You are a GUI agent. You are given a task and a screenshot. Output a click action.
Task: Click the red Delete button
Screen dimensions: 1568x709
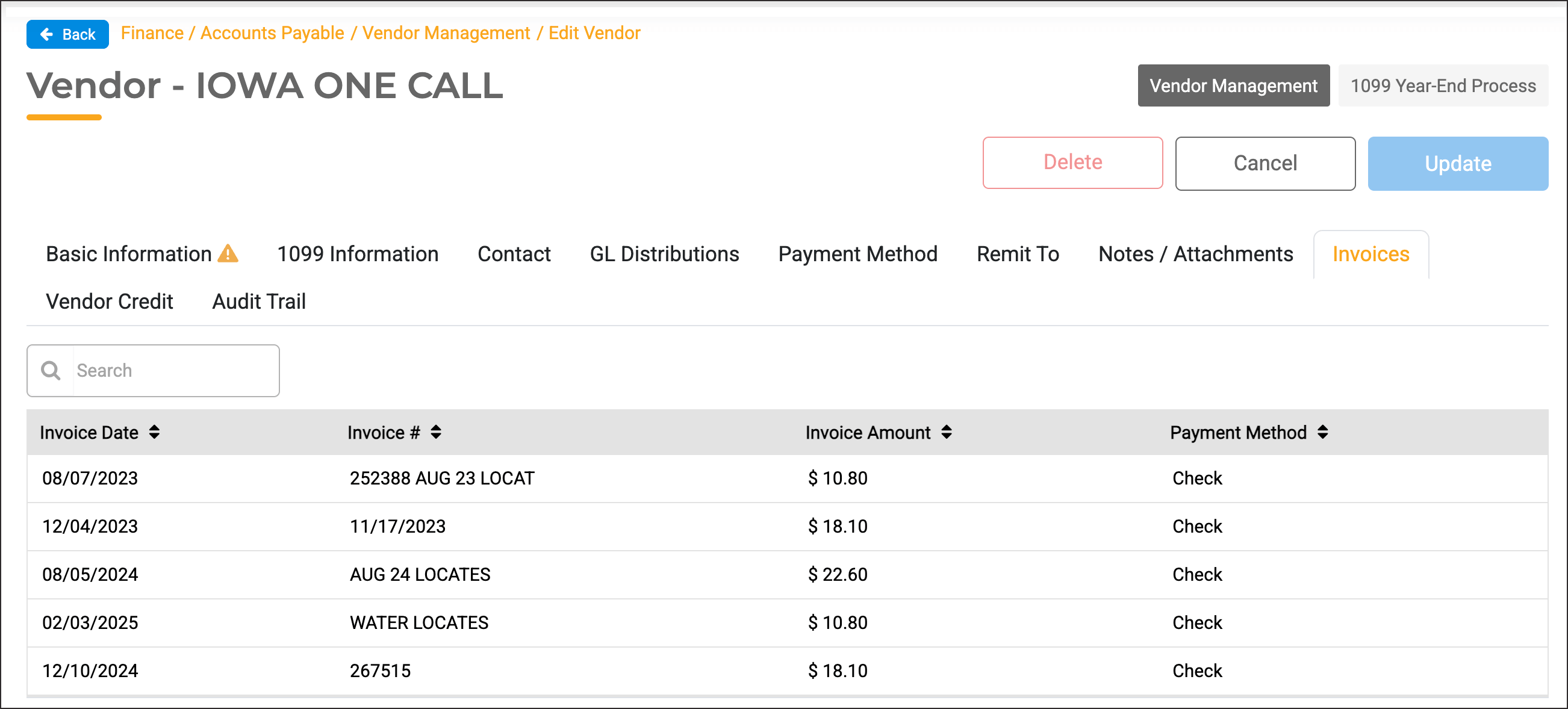1072,163
